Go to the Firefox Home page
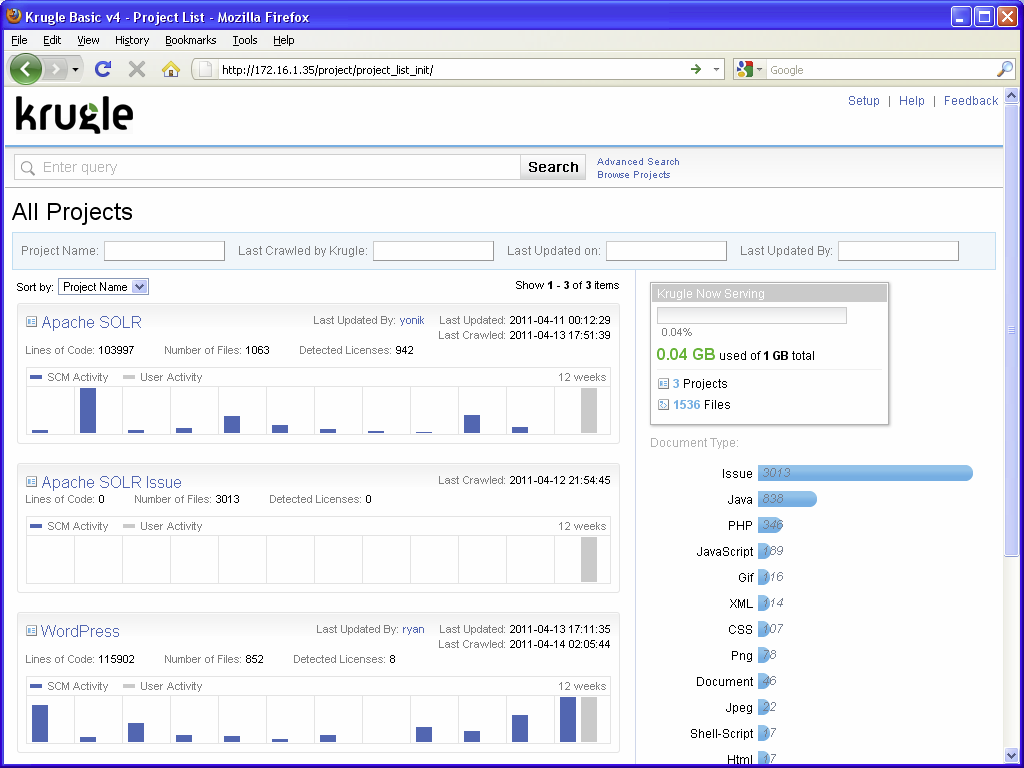This screenshot has width=1024, height=768. click(x=170, y=69)
